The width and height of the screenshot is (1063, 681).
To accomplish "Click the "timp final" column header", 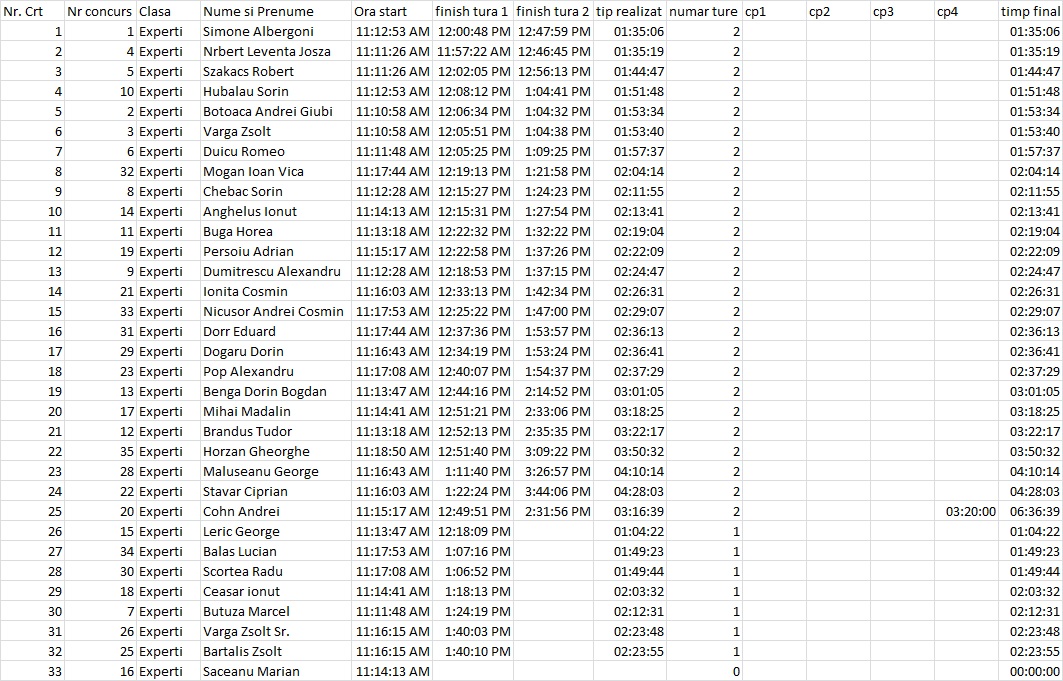I will pos(1030,11).
